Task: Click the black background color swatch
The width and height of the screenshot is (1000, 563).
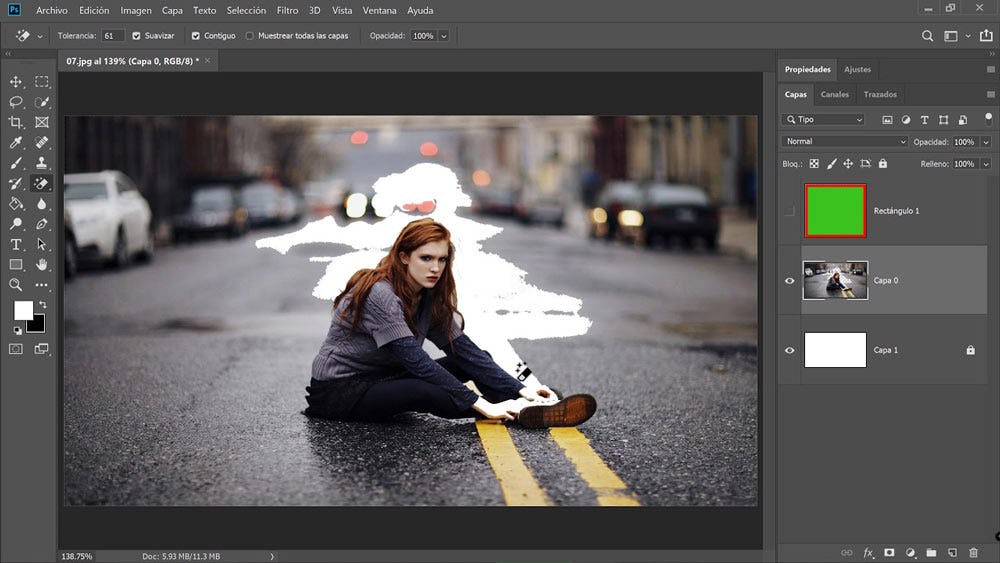Action: (x=38, y=326)
